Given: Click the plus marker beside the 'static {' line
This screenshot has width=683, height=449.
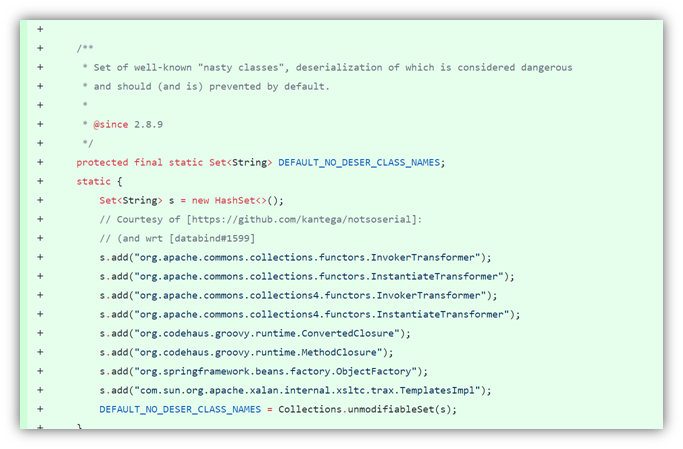Looking at the screenshot, I should pyautogui.click(x=40, y=181).
